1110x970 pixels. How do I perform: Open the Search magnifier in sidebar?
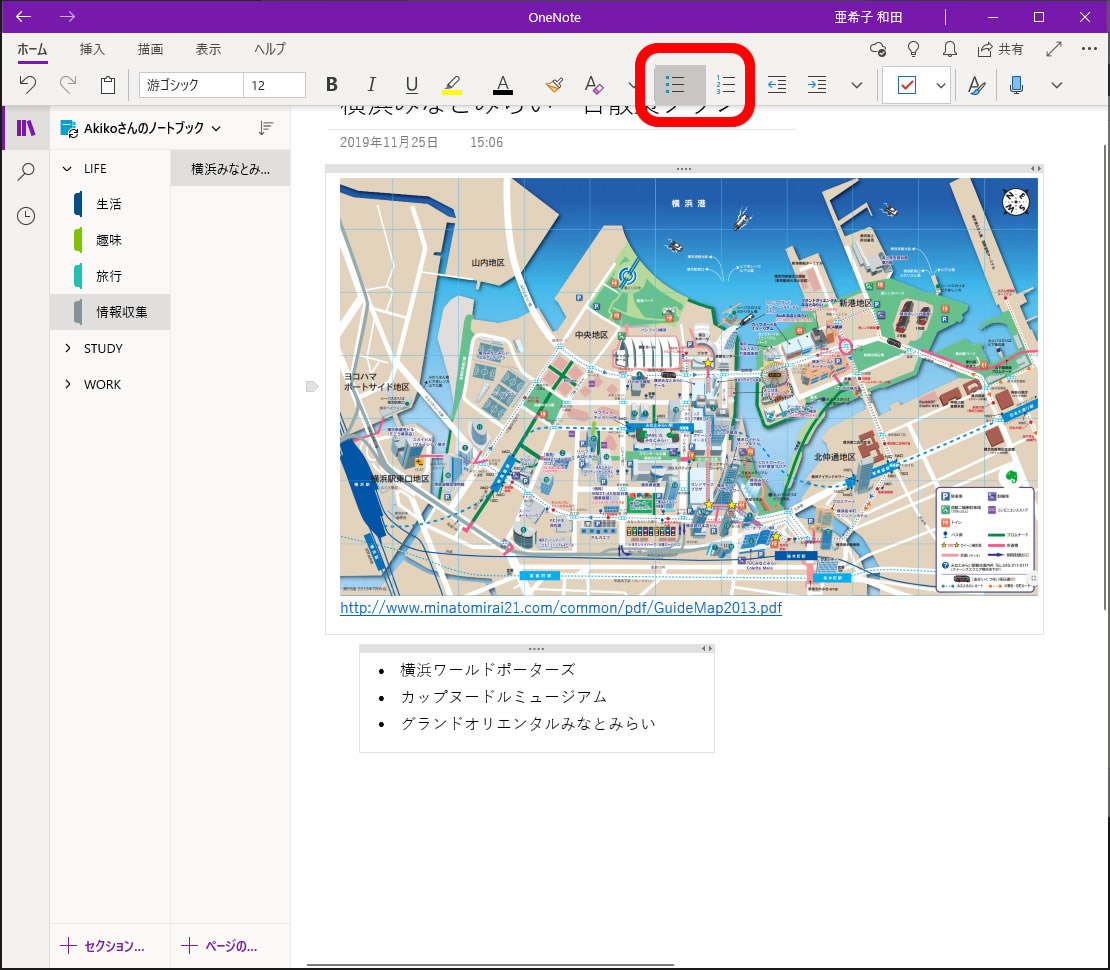tap(26, 172)
